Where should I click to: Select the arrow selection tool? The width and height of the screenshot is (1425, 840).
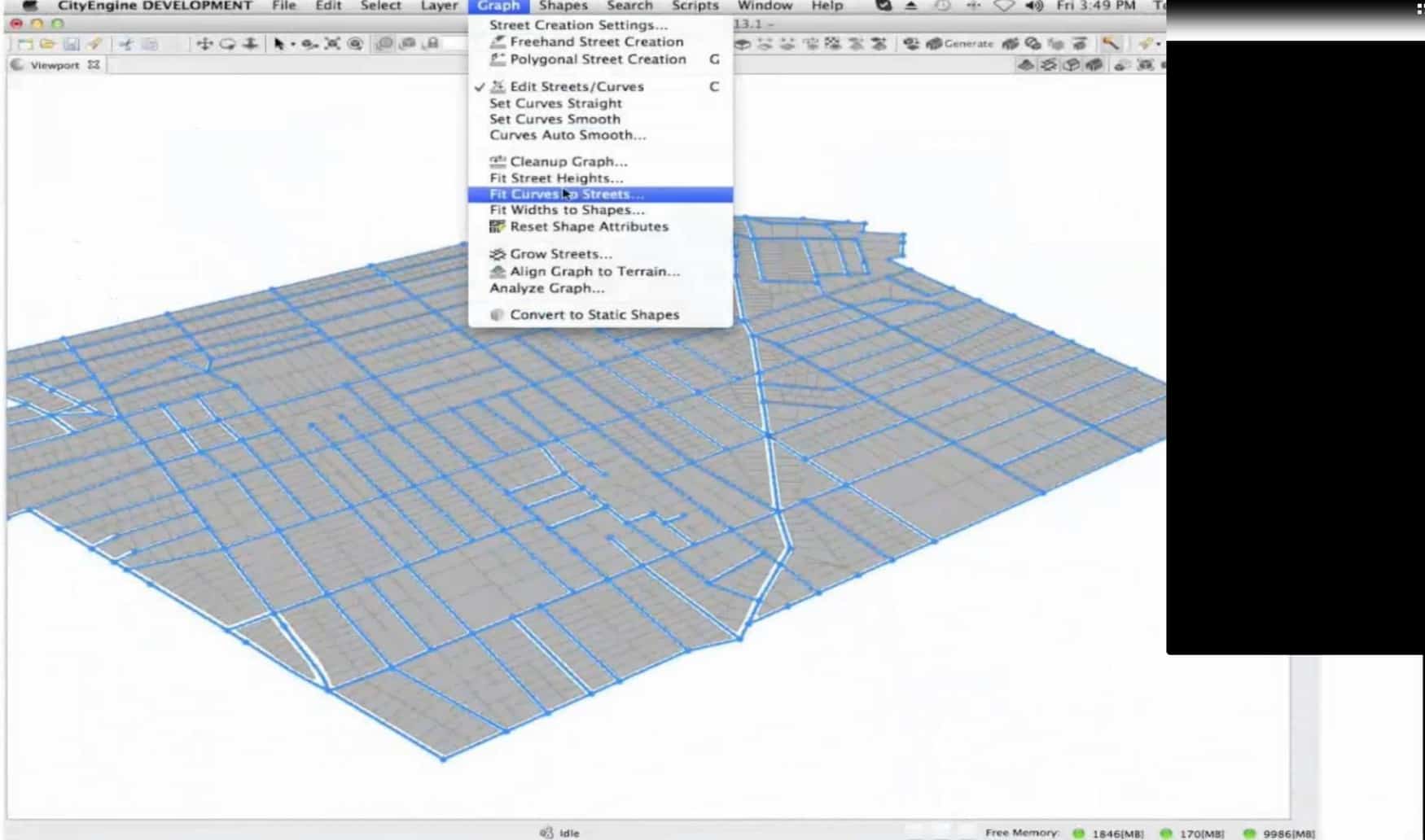[278, 44]
